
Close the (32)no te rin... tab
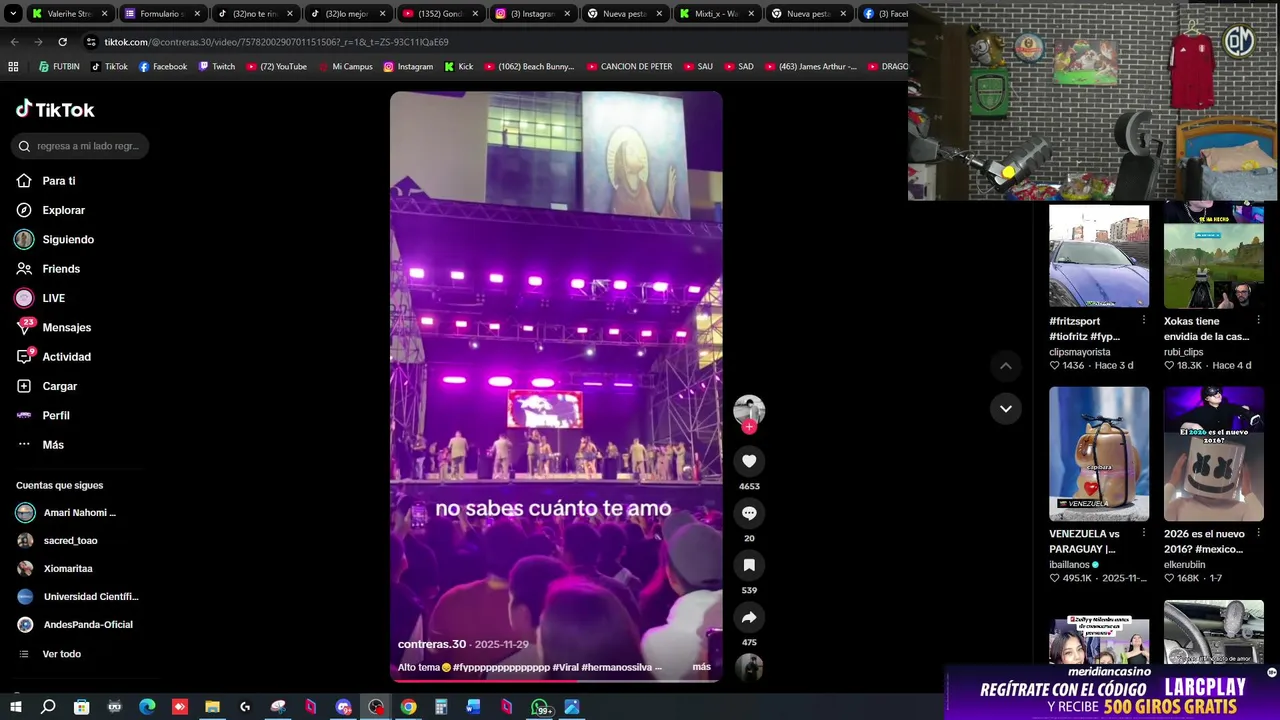[x=289, y=14]
